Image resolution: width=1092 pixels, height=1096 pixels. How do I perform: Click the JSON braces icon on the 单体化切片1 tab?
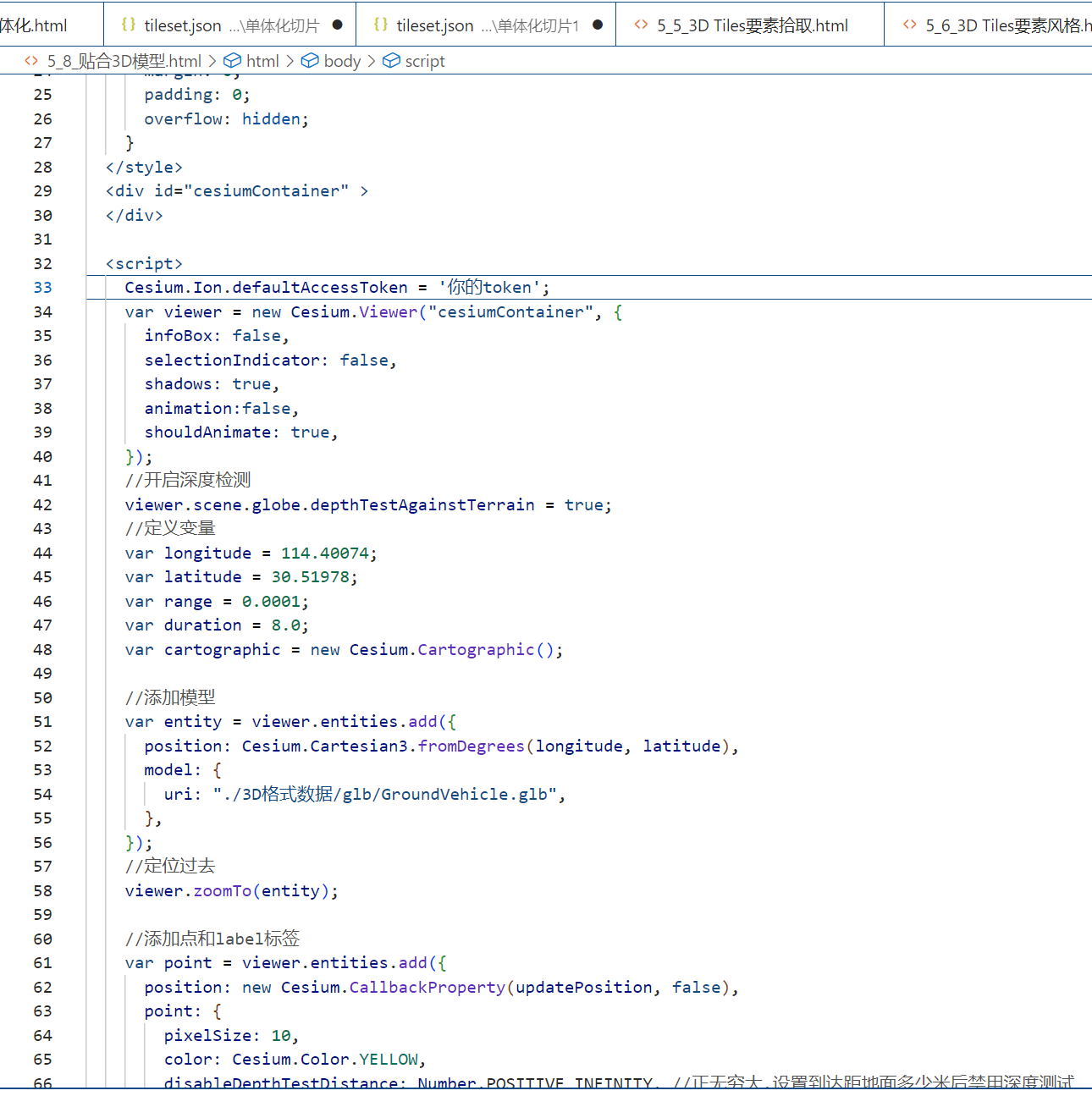point(381,25)
